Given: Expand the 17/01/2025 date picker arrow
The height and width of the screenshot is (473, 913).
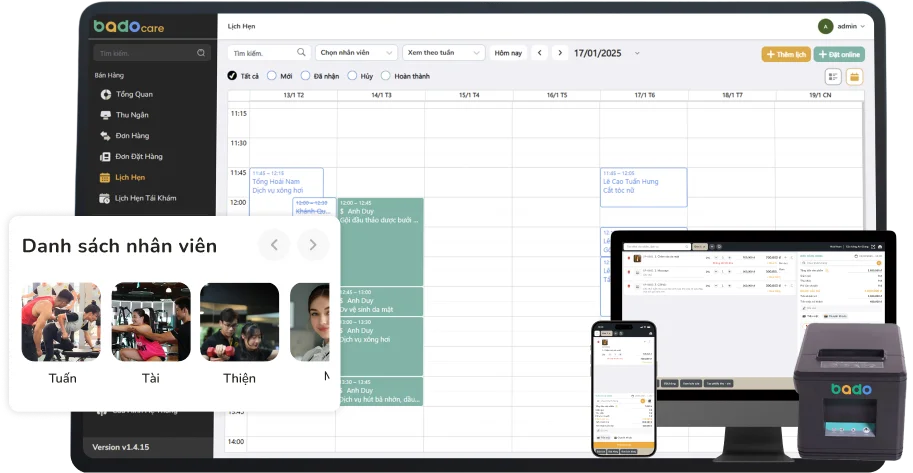Looking at the screenshot, I should pyautogui.click(x=637, y=53).
